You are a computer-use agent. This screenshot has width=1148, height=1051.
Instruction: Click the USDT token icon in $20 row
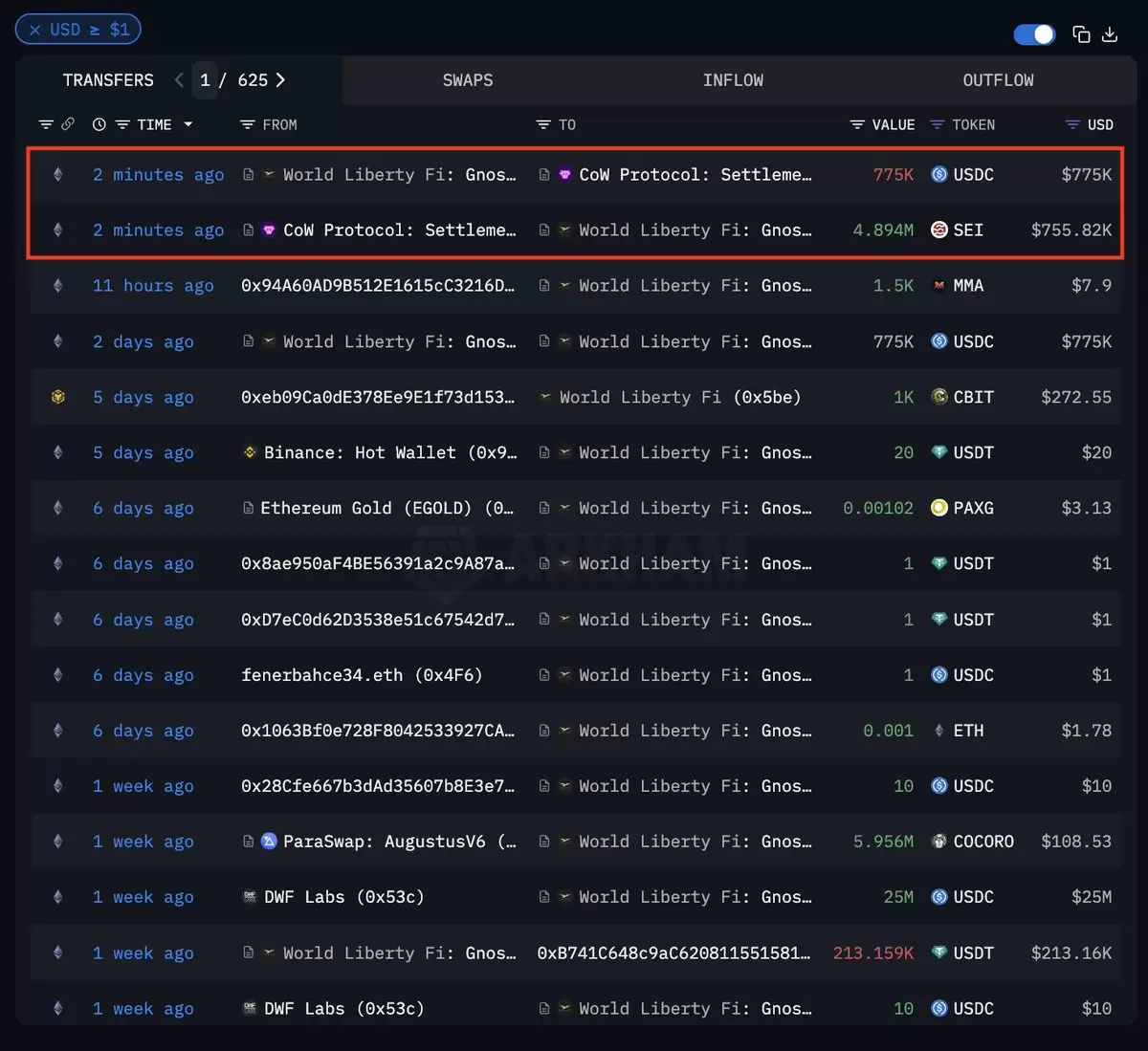tap(939, 452)
